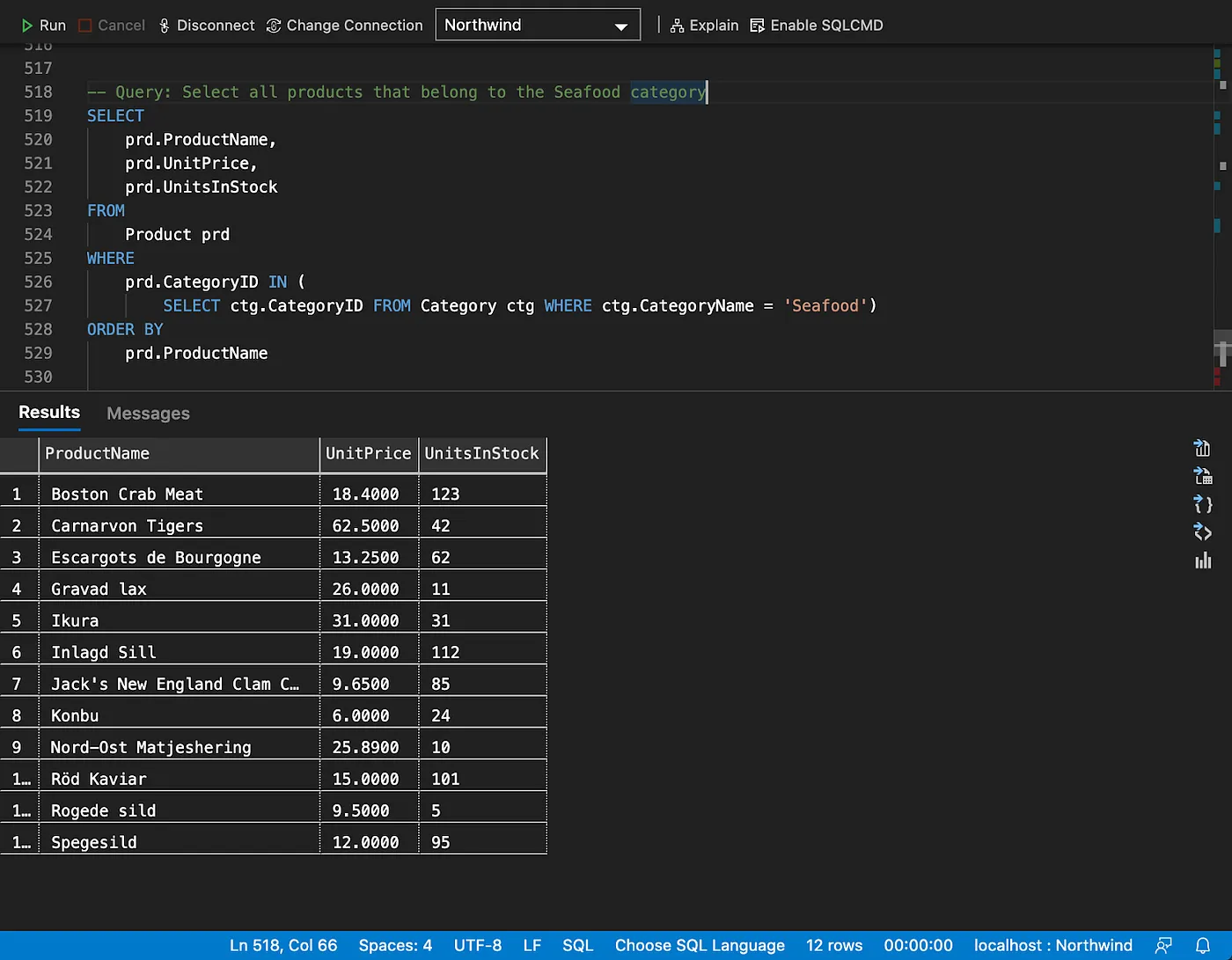Screen dimensions: 1232x960
Task: Select cell Escargots de Bourgogne
Action: (x=180, y=557)
